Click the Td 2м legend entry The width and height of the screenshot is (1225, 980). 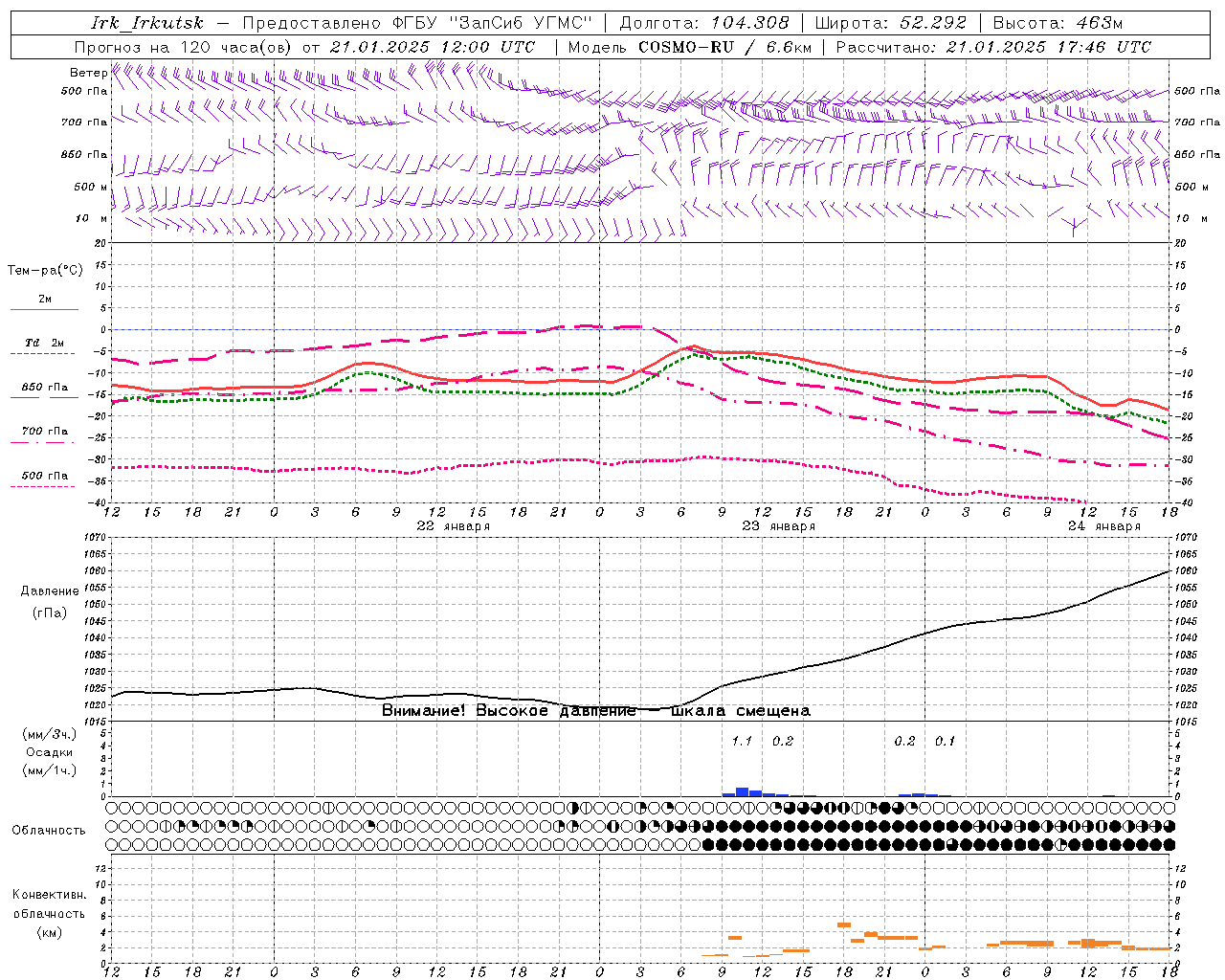[x=44, y=343]
